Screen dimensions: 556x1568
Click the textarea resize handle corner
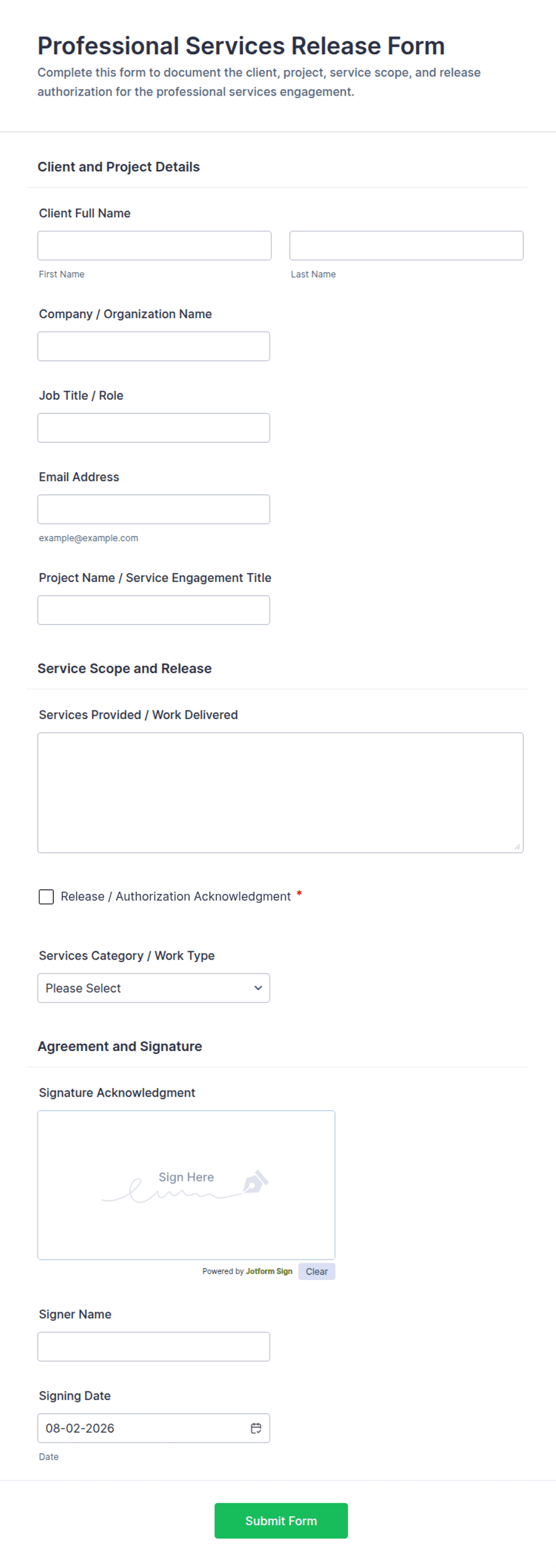click(x=517, y=846)
